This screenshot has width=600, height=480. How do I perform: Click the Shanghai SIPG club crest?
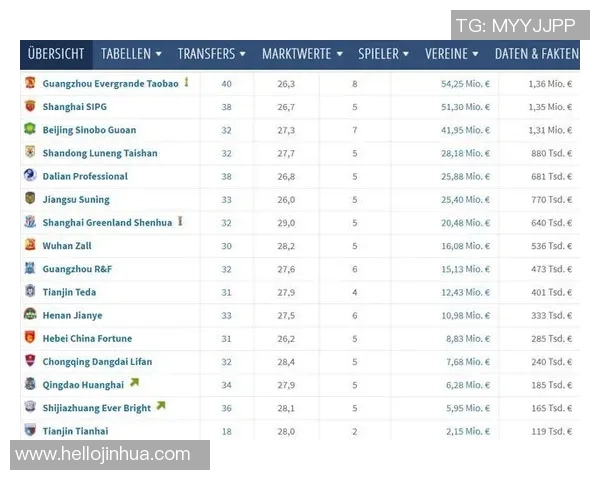(x=30, y=106)
